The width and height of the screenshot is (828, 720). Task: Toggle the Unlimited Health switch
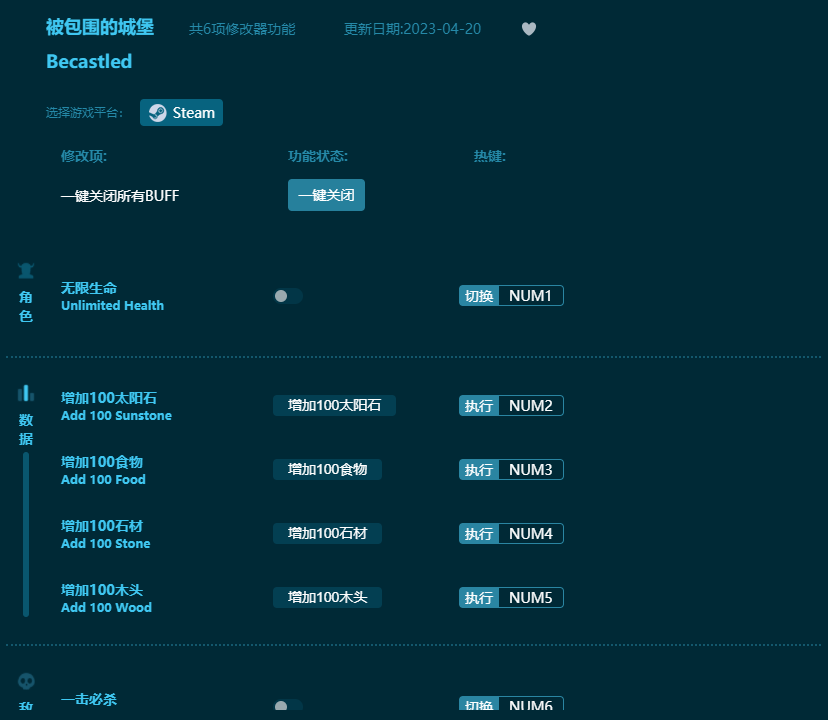tap(288, 296)
